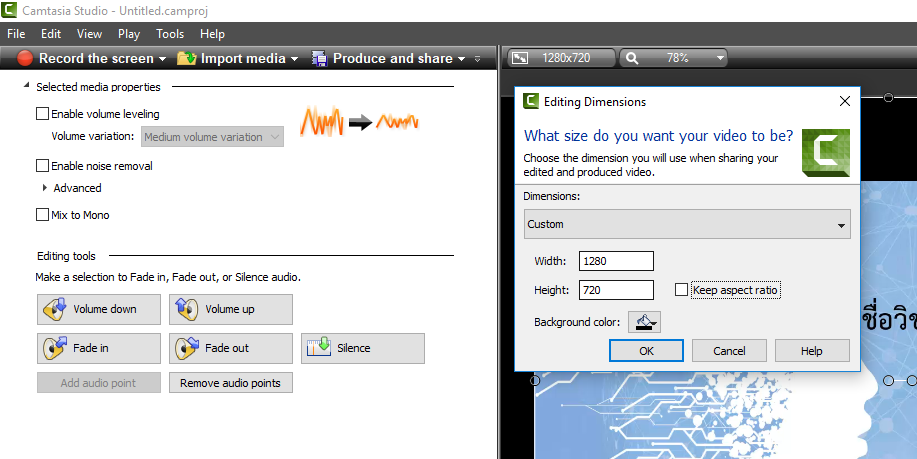Open the Dimensions Custom dropdown

pos(687,224)
